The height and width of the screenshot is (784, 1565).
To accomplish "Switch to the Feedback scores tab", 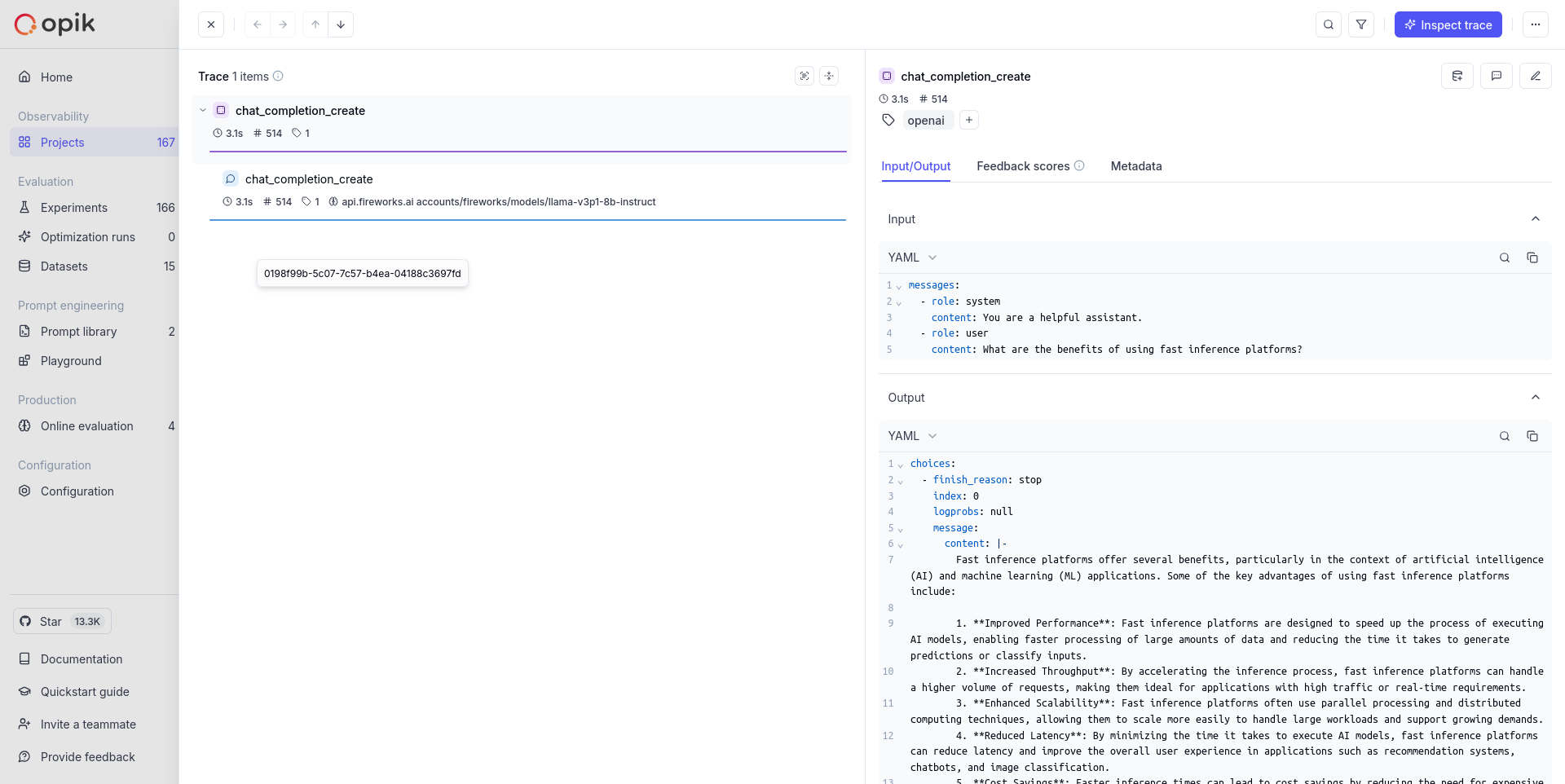I will tap(1023, 166).
